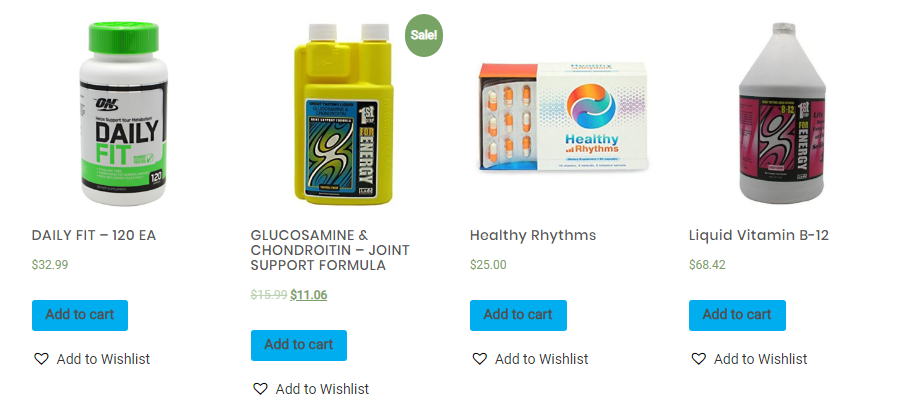This screenshot has height=413, width=909.
Task: Add Healthy Rhythms to cart
Action: [x=518, y=315]
